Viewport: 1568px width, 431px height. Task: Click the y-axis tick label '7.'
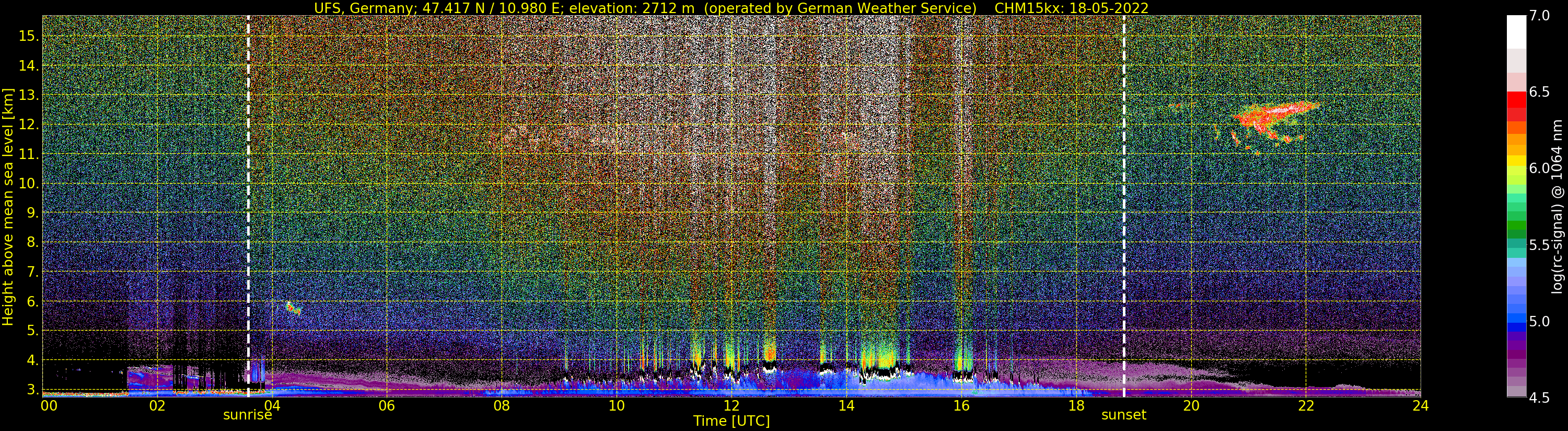33,272
